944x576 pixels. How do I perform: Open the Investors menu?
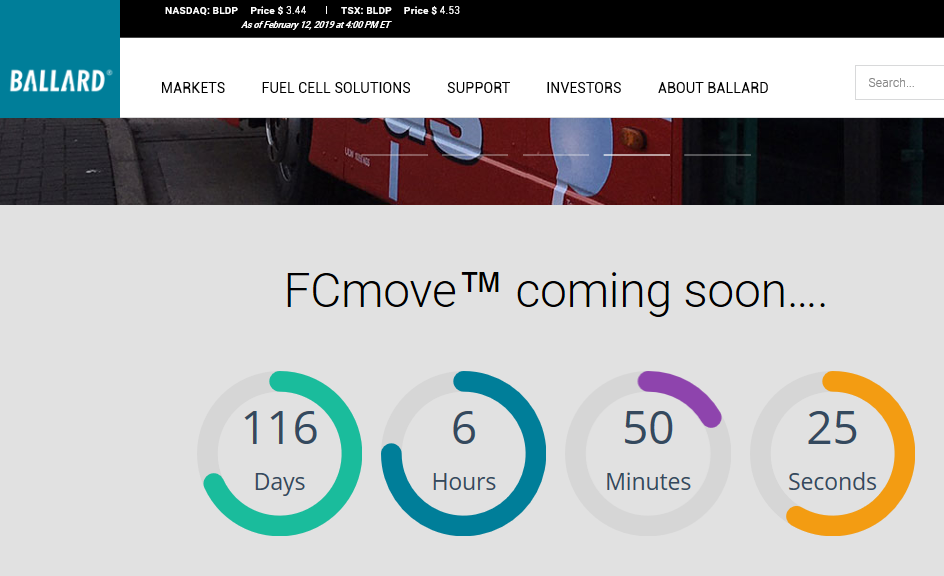click(x=583, y=88)
